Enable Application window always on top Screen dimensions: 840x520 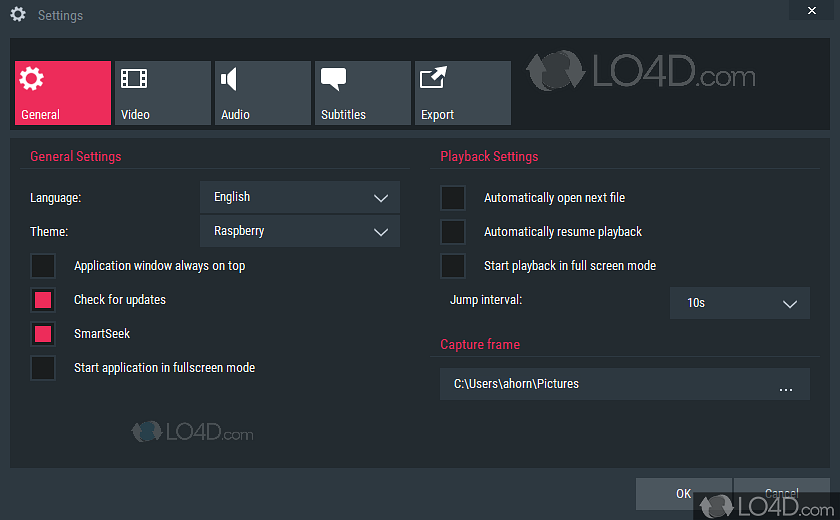[x=43, y=266]
